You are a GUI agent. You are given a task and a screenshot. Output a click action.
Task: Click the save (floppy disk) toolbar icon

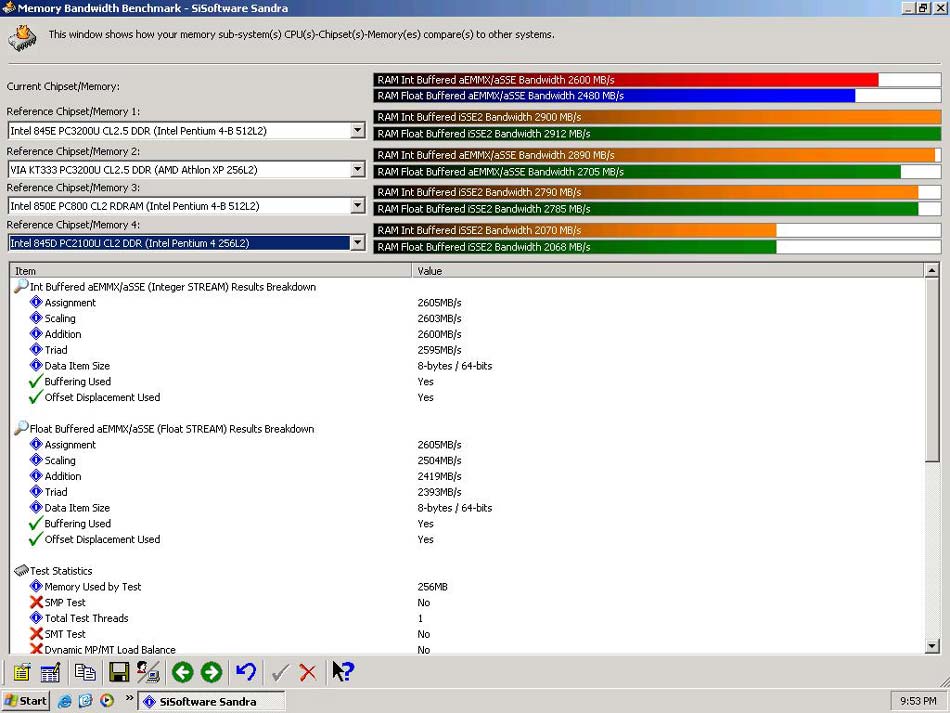(119, 672)
